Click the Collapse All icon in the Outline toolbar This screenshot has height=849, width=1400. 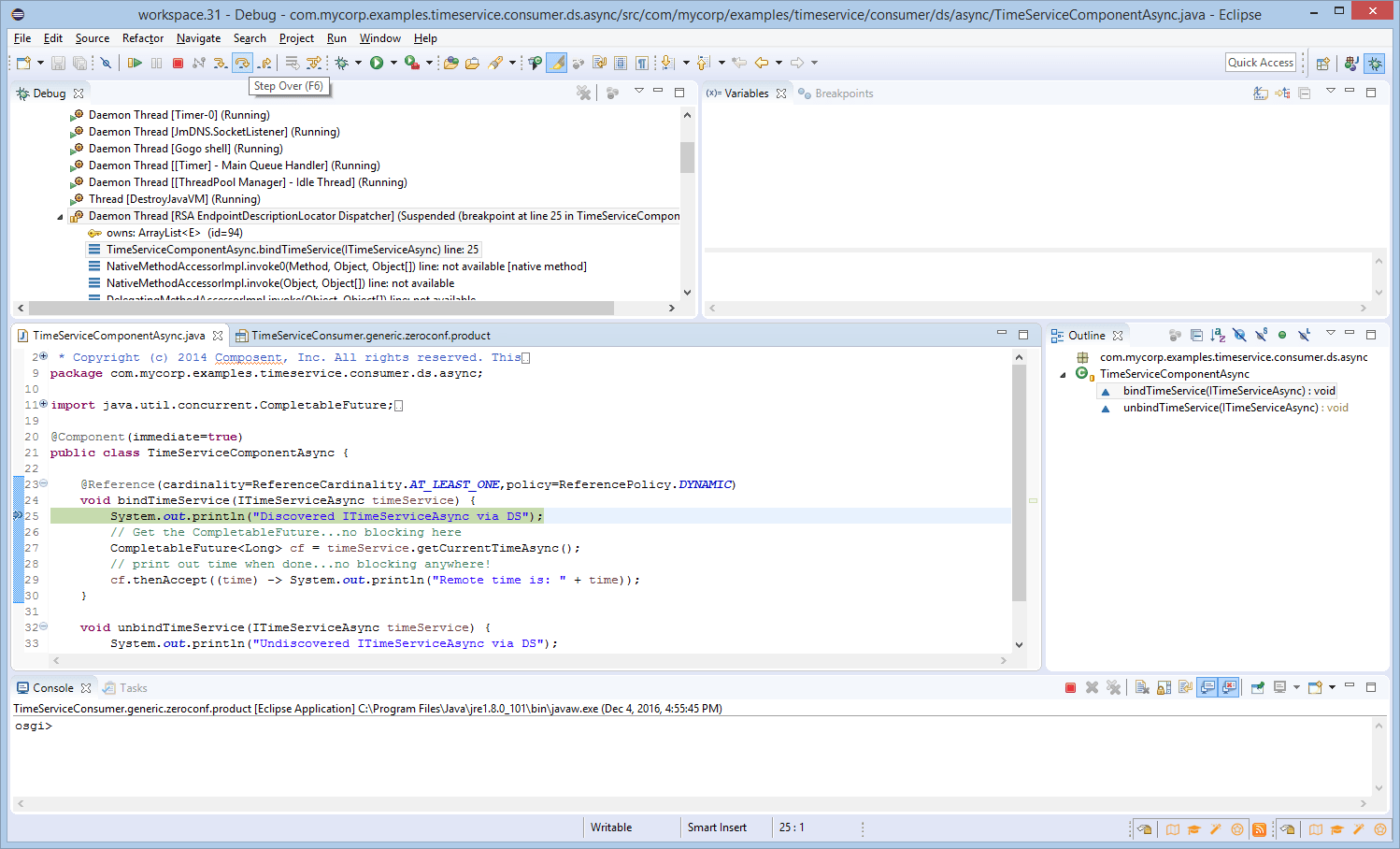pyautogui.click(x=1196, y=335)
